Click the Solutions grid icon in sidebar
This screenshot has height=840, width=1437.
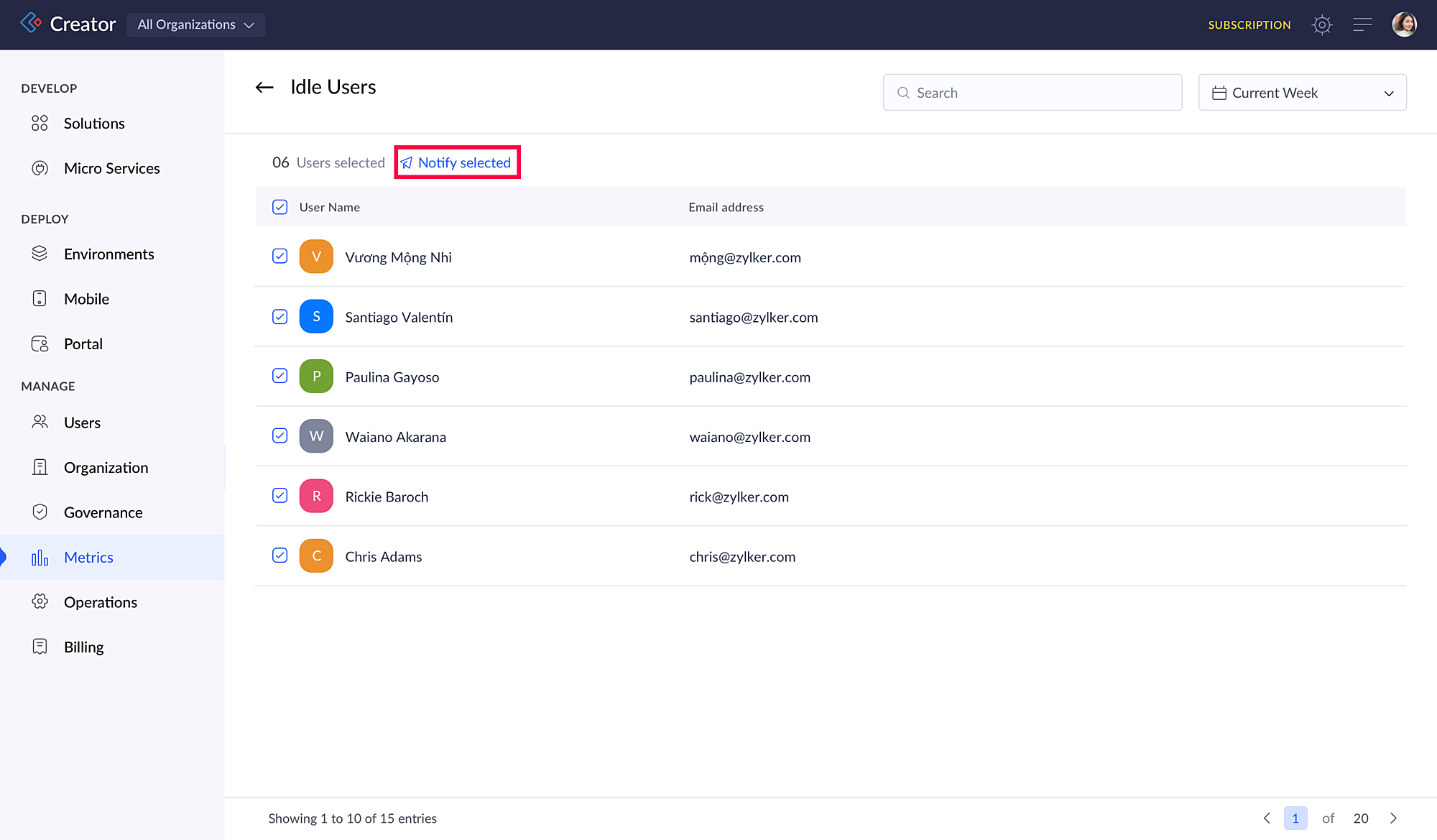pos(40,124)
